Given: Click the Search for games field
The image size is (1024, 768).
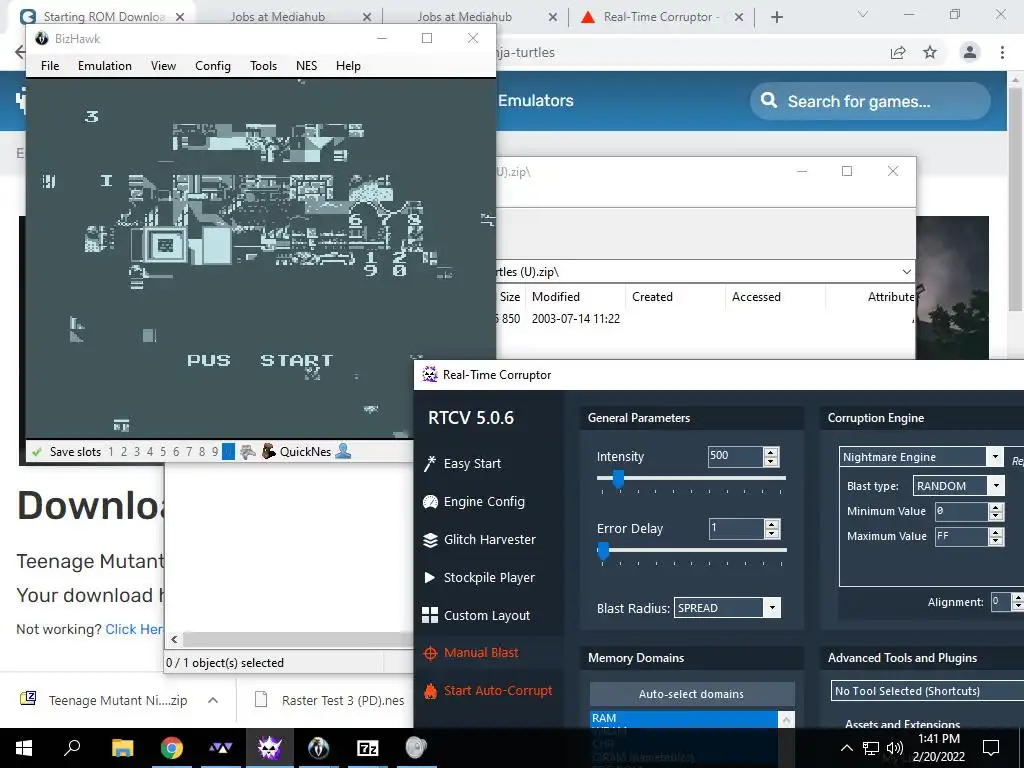Looking at the screenshot, I should [x=871, y=101].
